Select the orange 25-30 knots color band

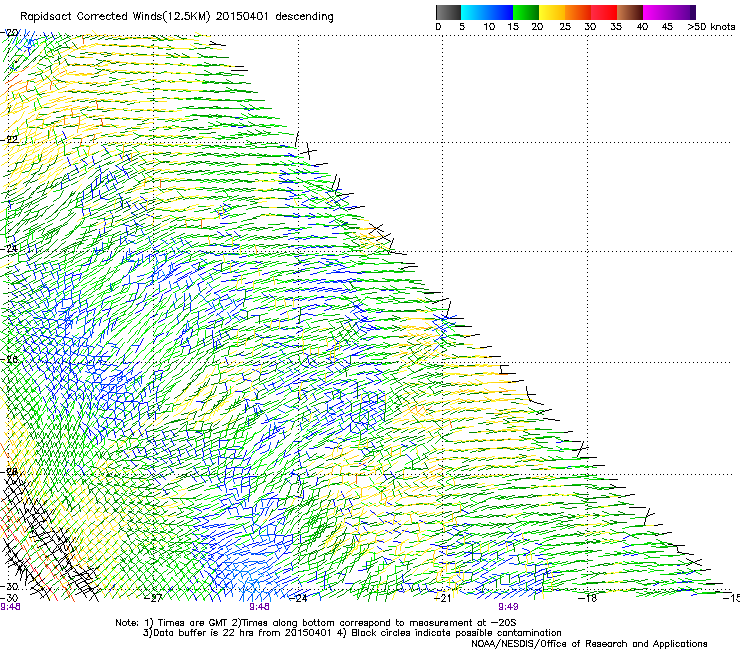tap(578, 12)
